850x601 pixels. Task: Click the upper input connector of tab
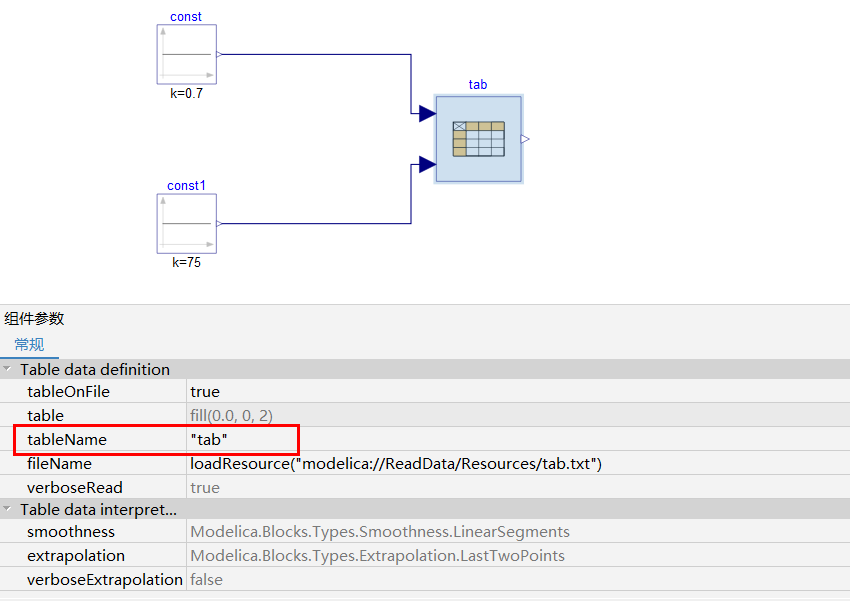coord(427,114)
